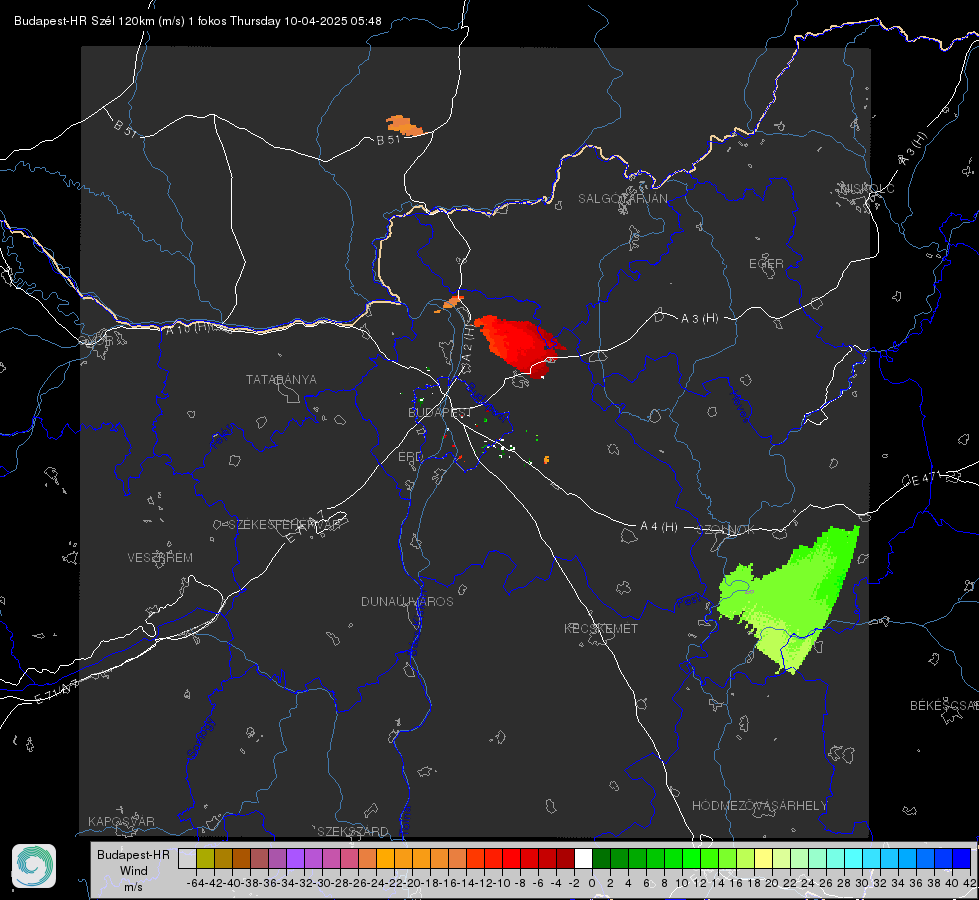This screenshot has height=900, width=979.
Task: Click the title text with date 10-04-2025 05:48
Action: point(197,21)
